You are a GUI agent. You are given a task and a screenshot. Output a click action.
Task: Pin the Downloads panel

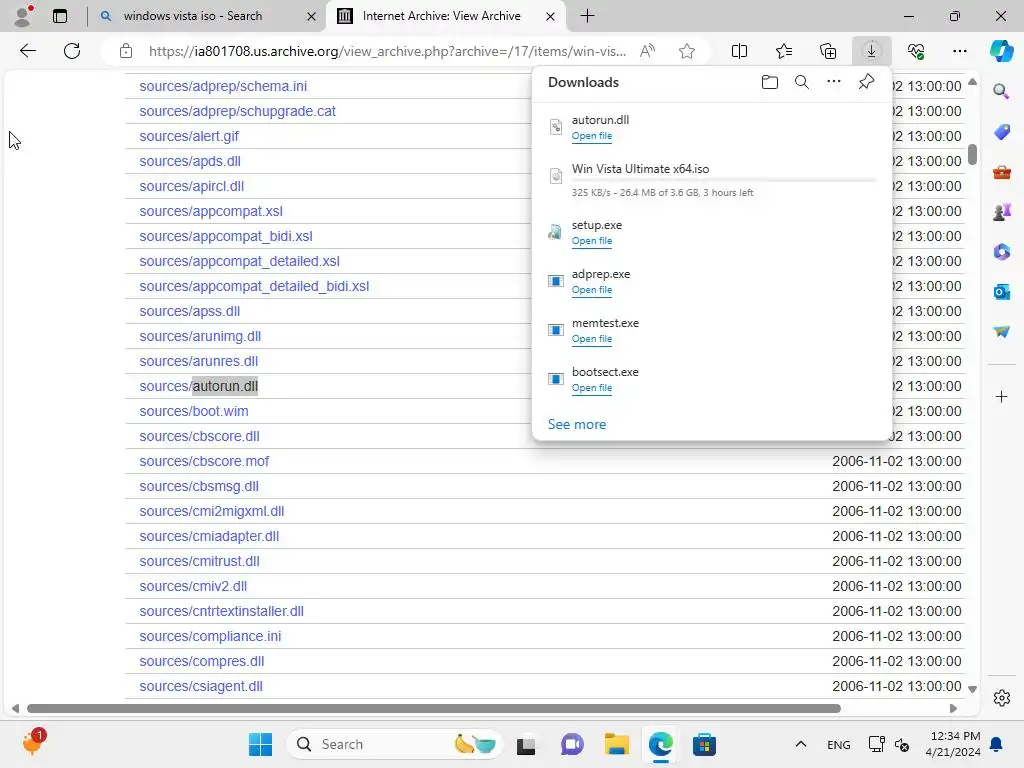[x=866, y=82]
